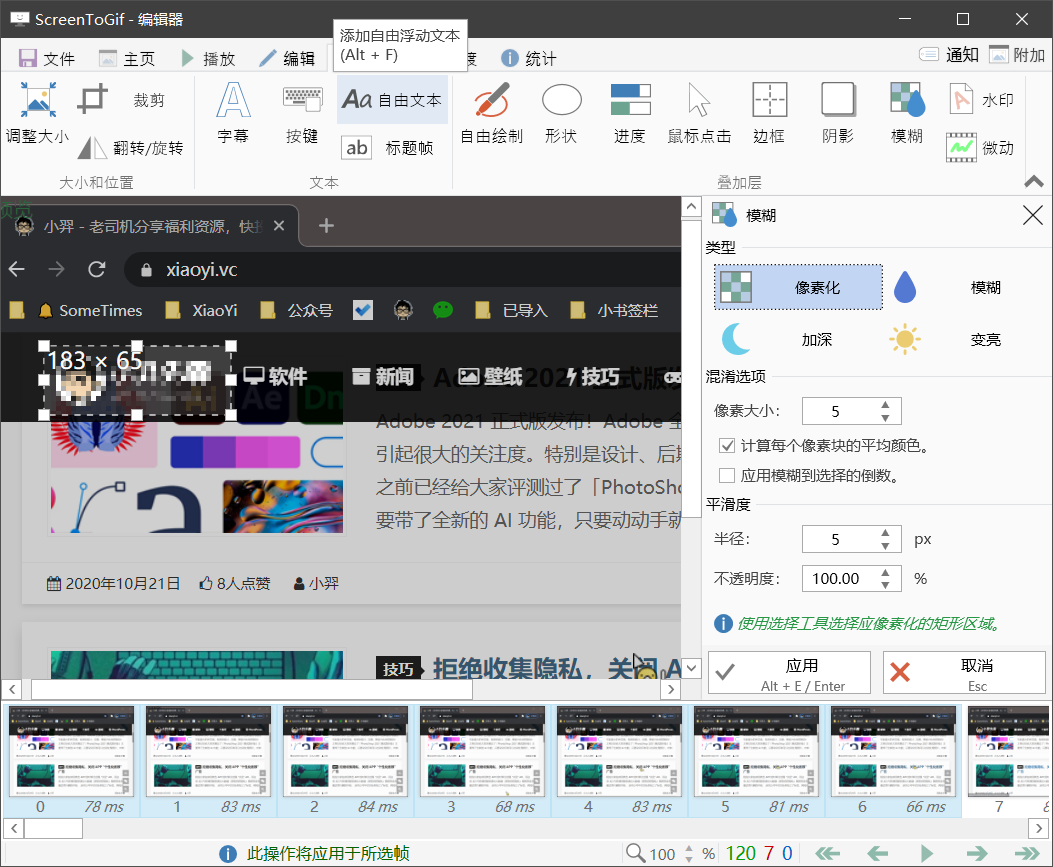Switch blur type to 加深 (Darken)
The height and width of the screenshot is (867, 1053).
pos(798,339)
